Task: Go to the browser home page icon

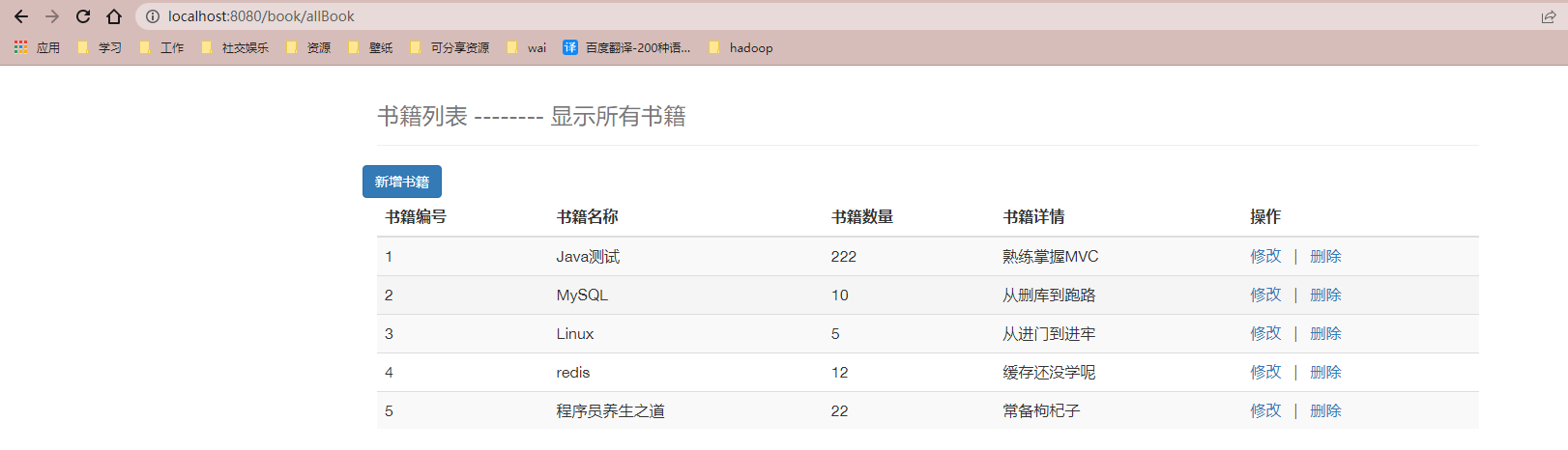Action: coord(114,16)
